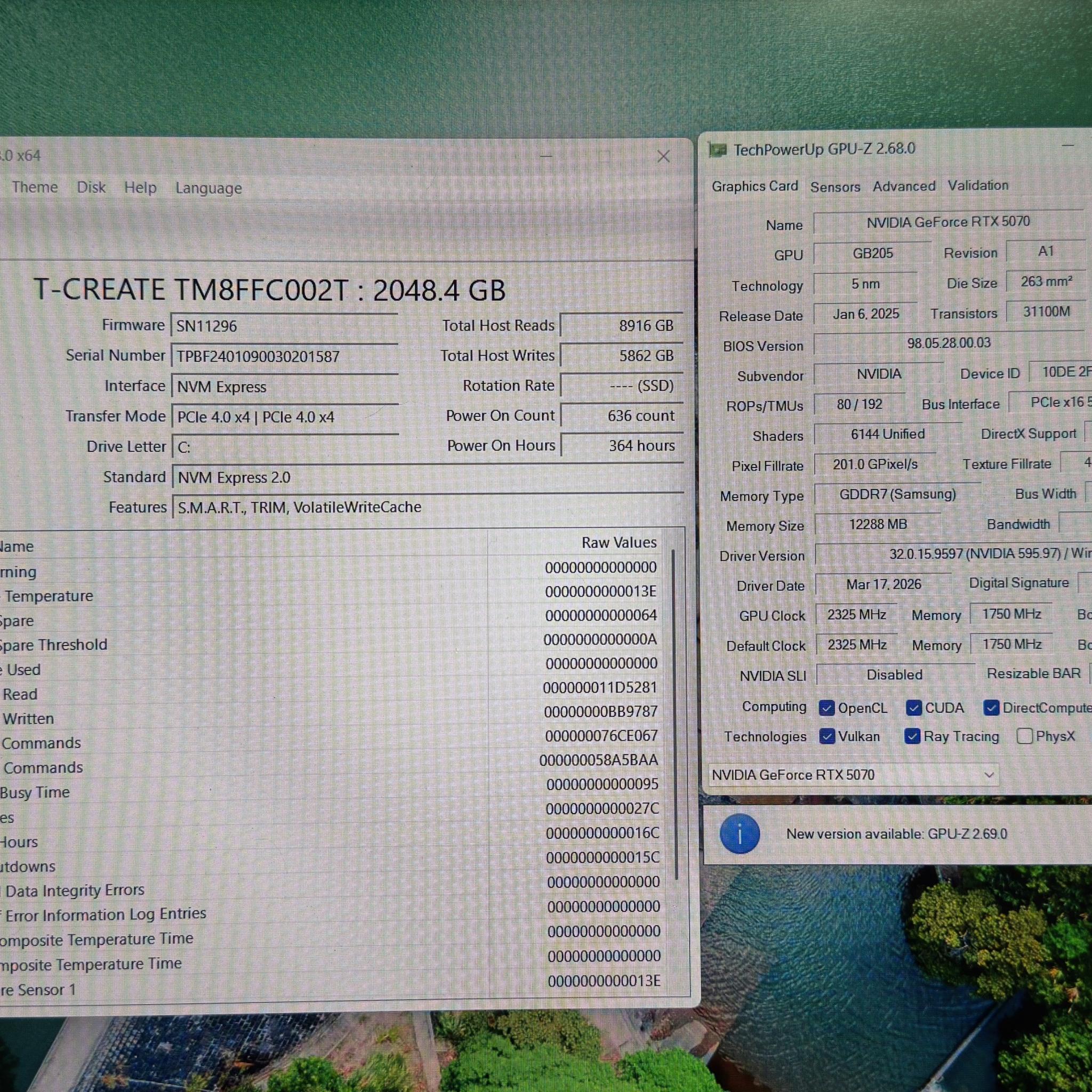
Task: Click the SMART attribute list scrollbar
Action: [x=675, y=713]
